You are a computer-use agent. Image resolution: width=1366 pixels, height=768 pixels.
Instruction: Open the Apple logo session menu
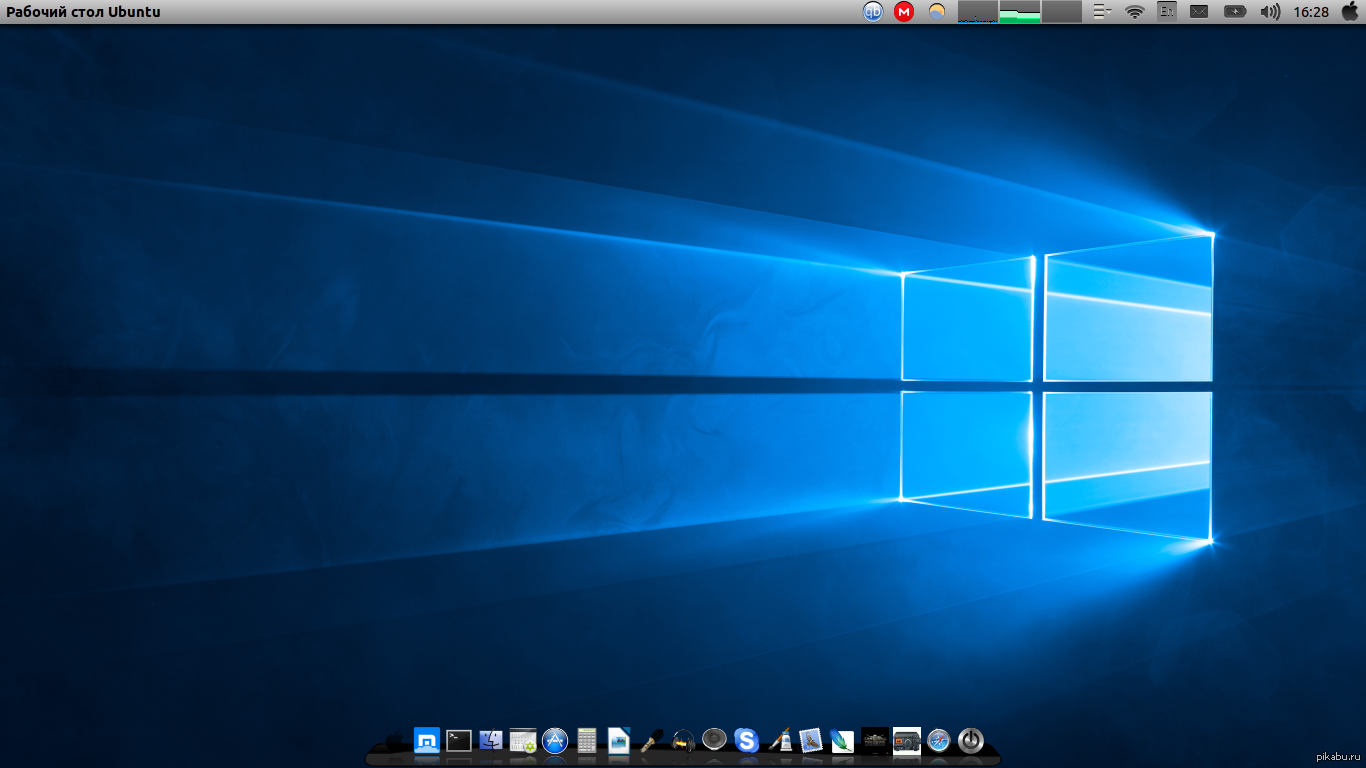click(x=1349, y=12)
